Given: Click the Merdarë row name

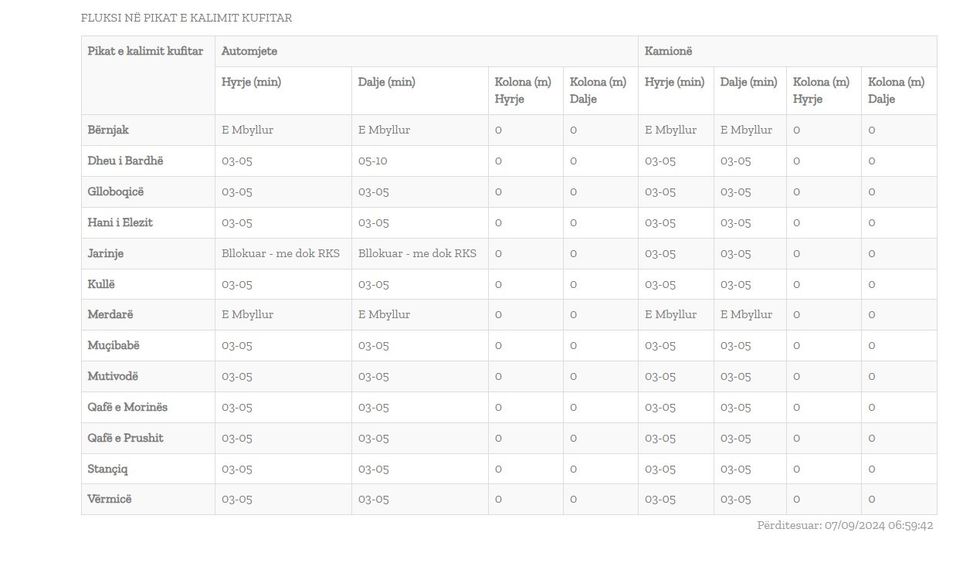Looking at the screenshot, I should point(110,315).
